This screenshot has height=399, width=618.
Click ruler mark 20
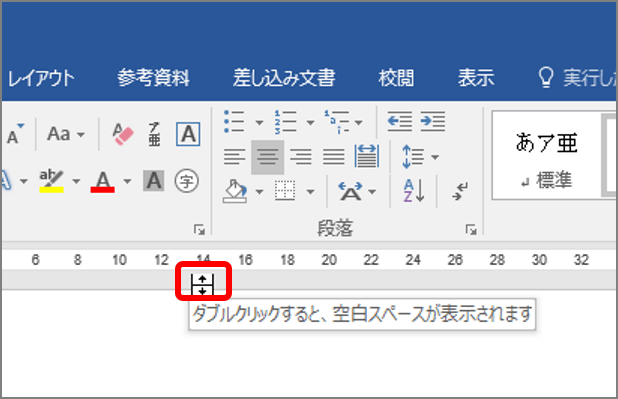click(329, 260)
